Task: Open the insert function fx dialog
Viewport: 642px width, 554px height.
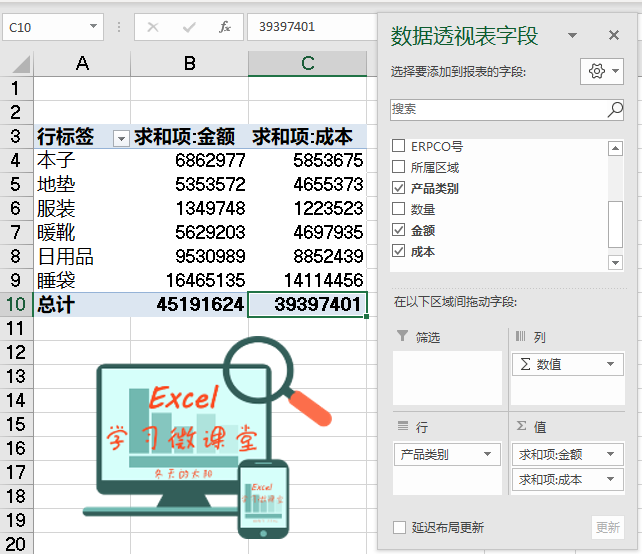Action: [225, 27]
